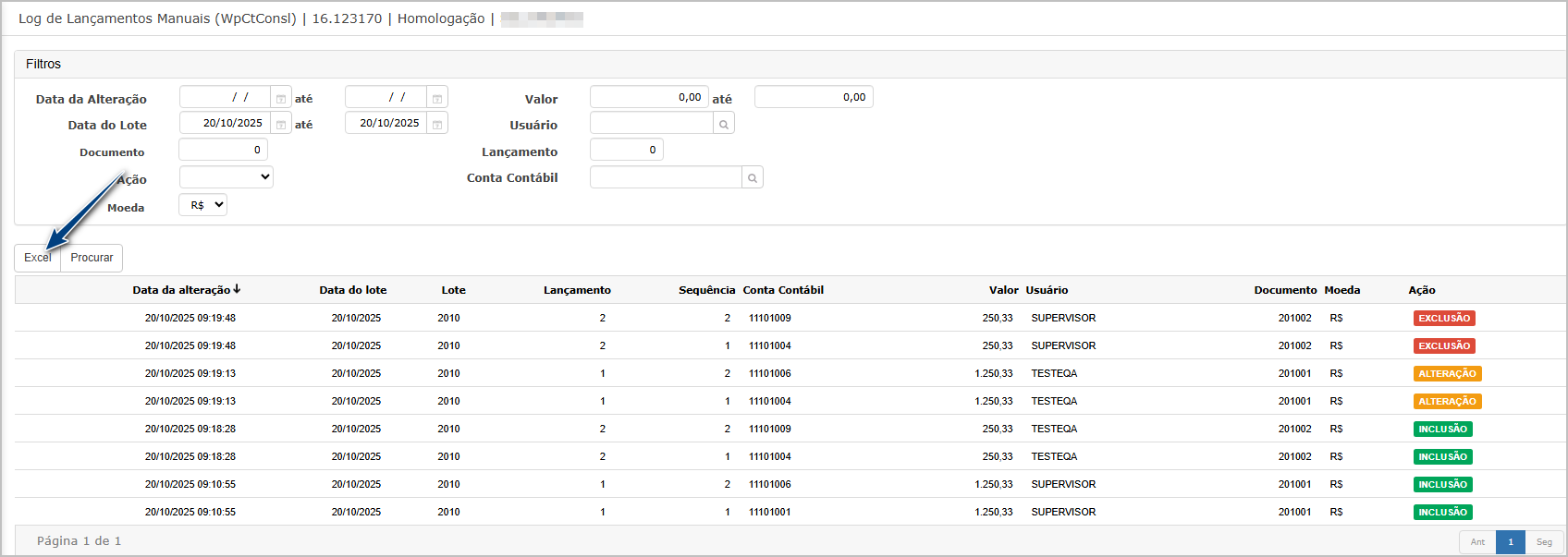Viewport: 1568px width, 557px height.
Task: Click the Seg next page button
Action: [x=1544, y=542]
